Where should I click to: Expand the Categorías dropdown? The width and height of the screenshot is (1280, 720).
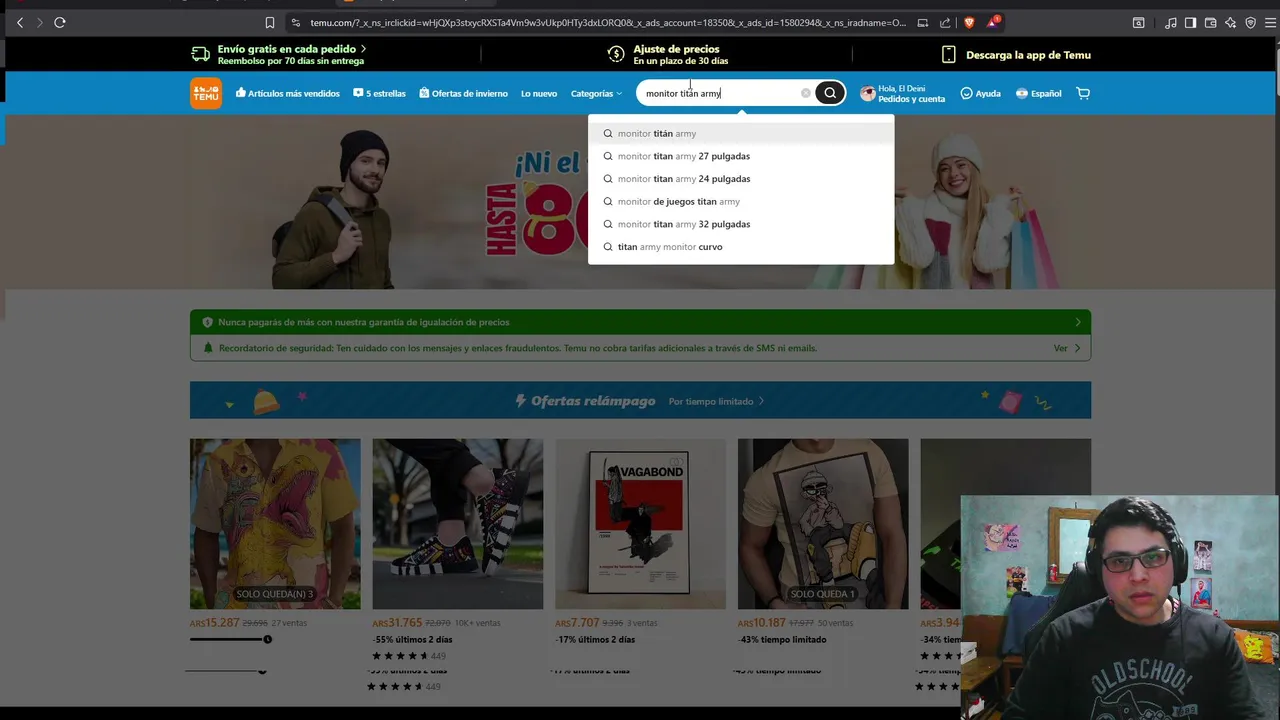[596, 93]
